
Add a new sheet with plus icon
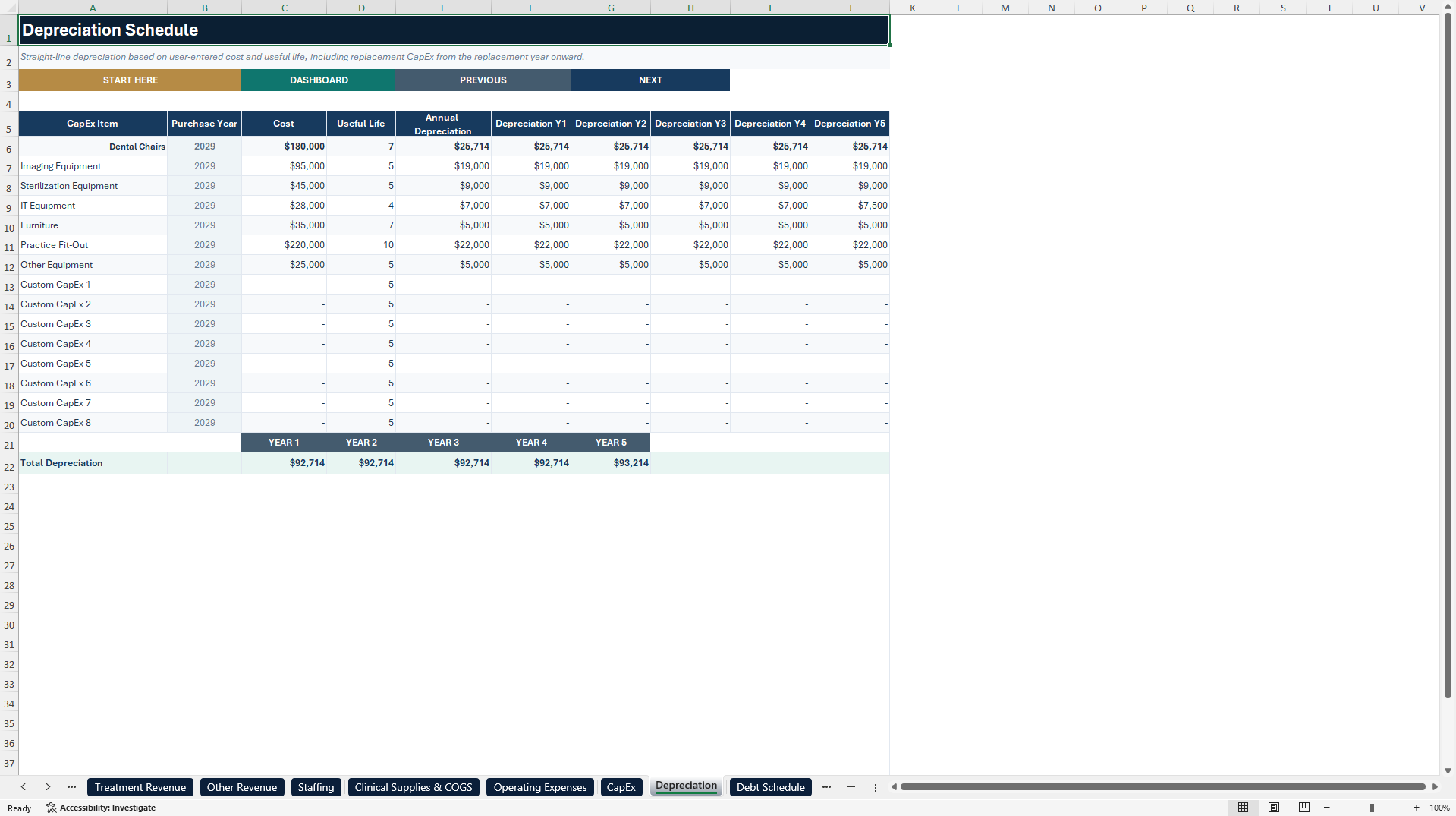pyautogui.click(x=851, y=787)
